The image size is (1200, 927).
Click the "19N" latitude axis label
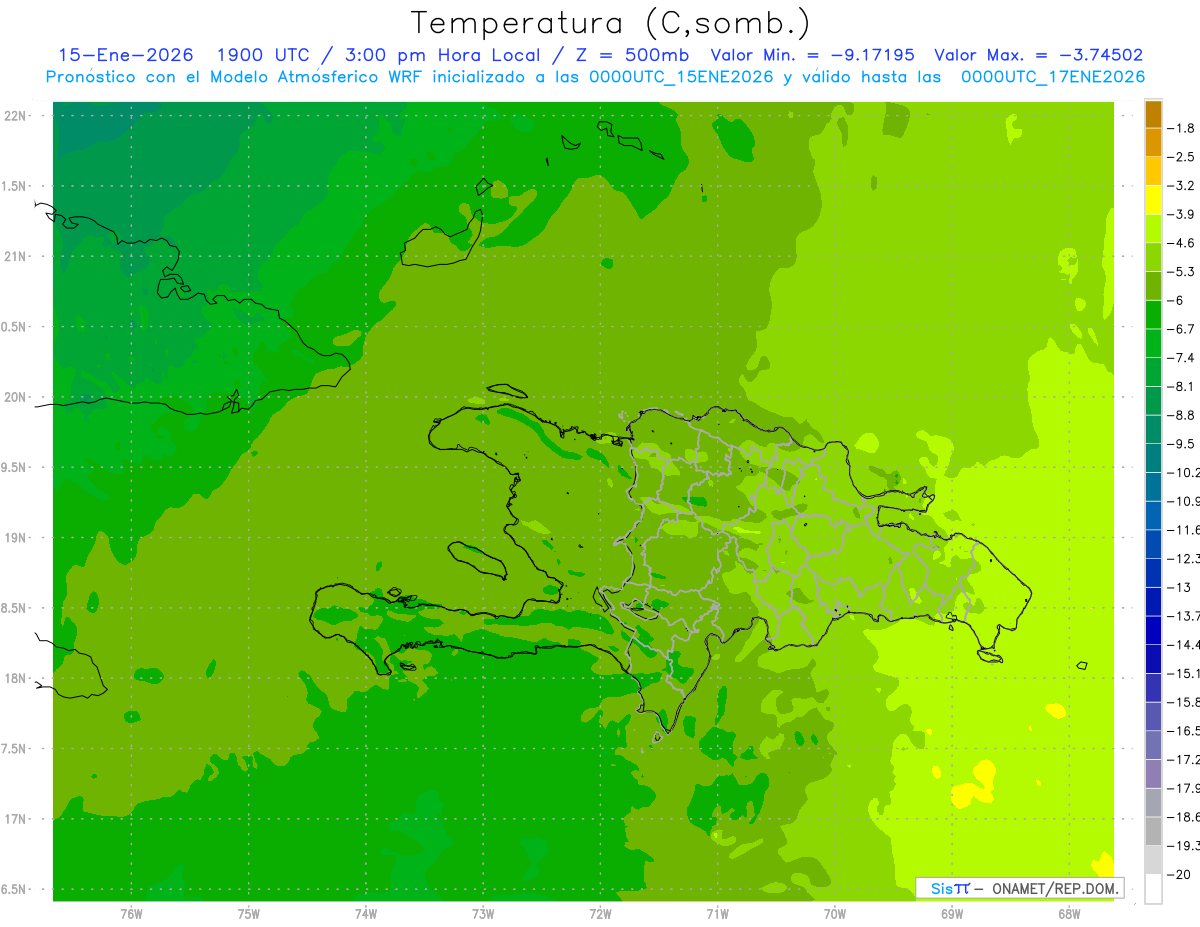click(x=16, y=537)
